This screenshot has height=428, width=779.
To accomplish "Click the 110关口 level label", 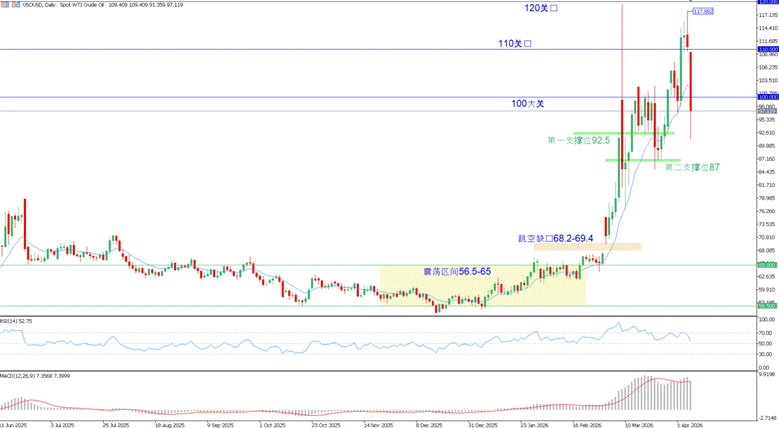I will point(517,44).
